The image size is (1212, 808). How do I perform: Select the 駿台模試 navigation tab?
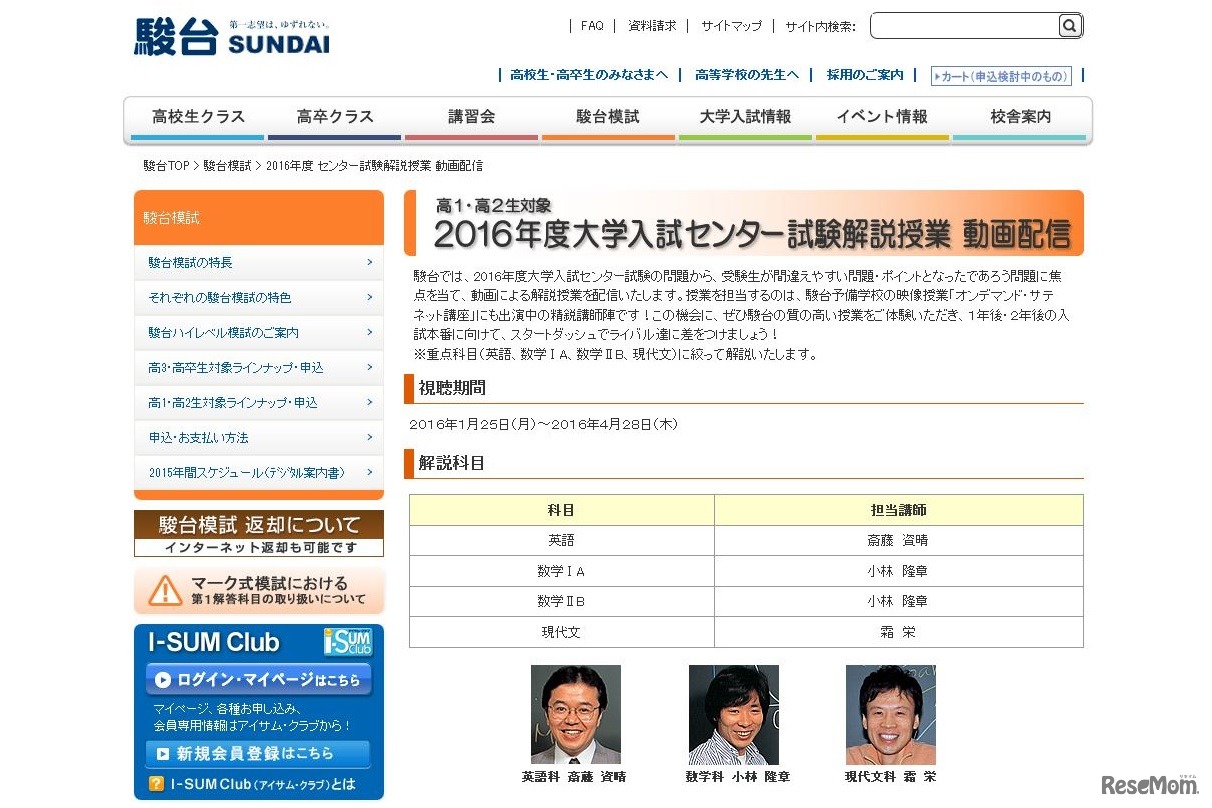click(607, 117)
